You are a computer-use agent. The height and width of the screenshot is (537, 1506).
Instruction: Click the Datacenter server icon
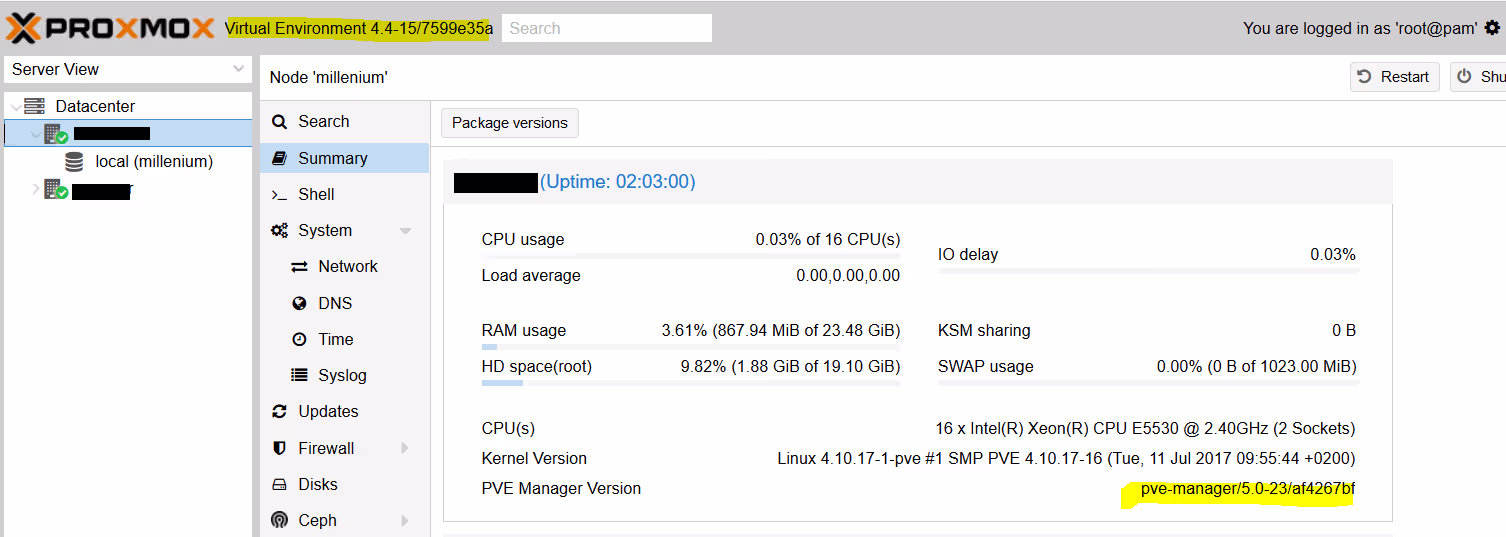35,106
